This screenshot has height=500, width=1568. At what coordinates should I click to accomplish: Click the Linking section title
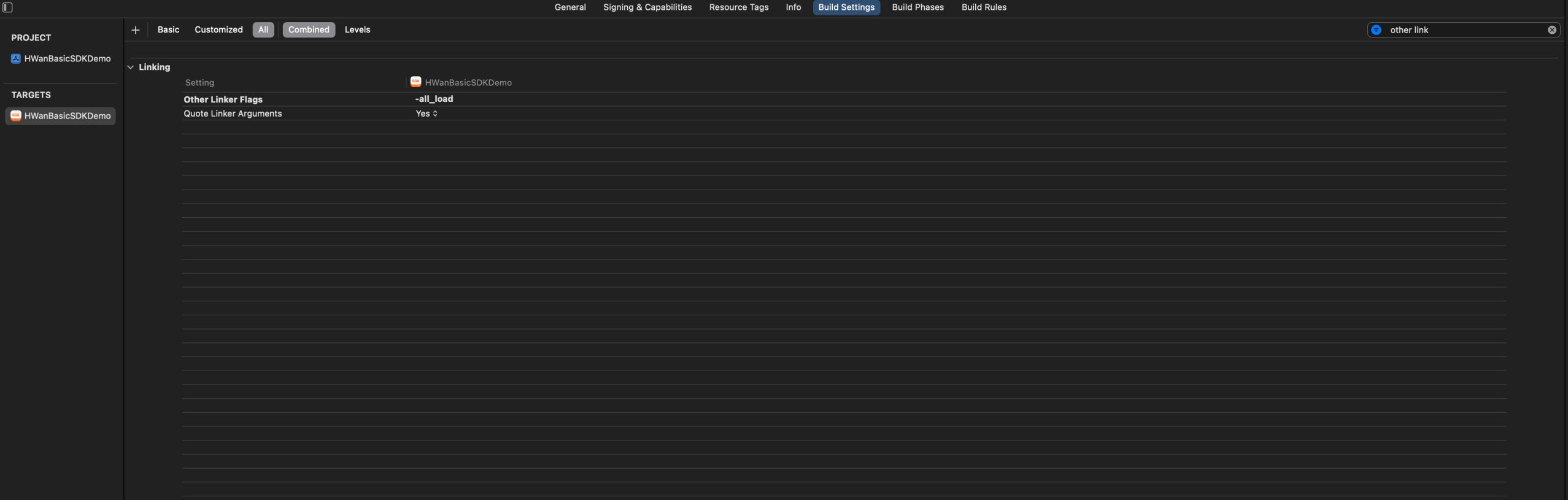coord(154,67)
